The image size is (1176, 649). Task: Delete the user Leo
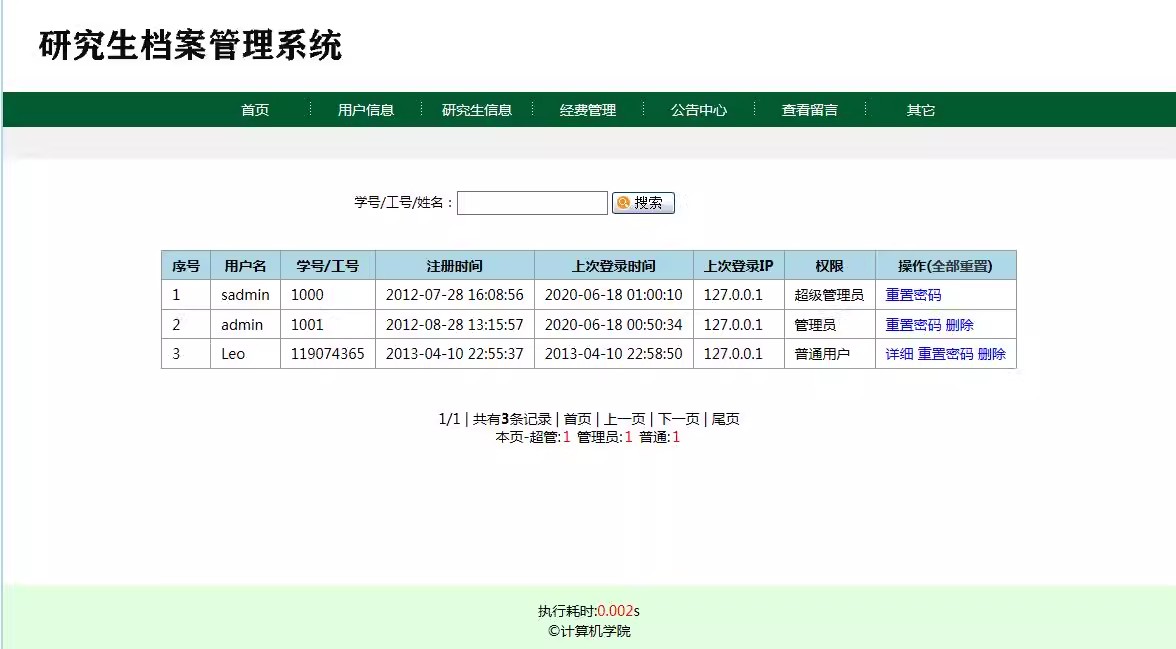992,354
